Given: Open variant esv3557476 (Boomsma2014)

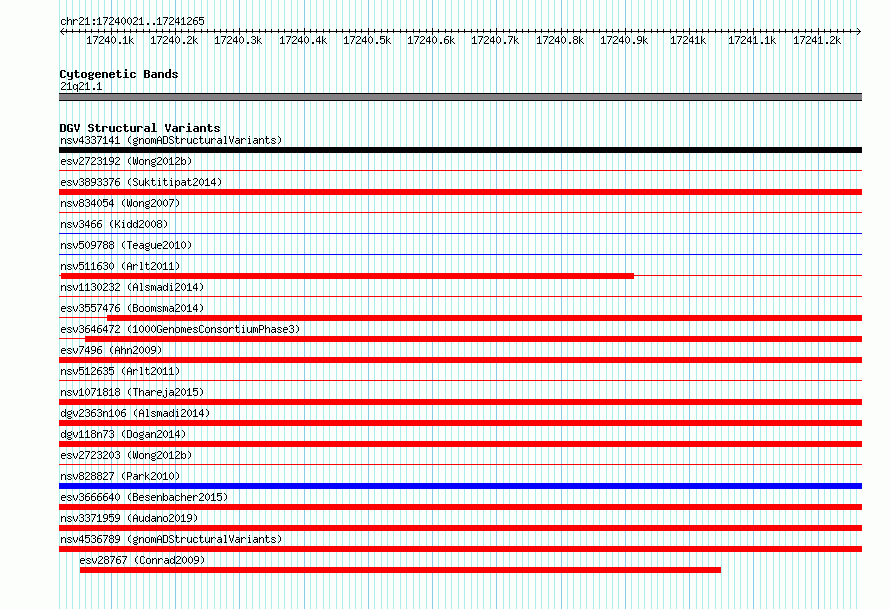Looking at the screenshot, I should [132, 308].
